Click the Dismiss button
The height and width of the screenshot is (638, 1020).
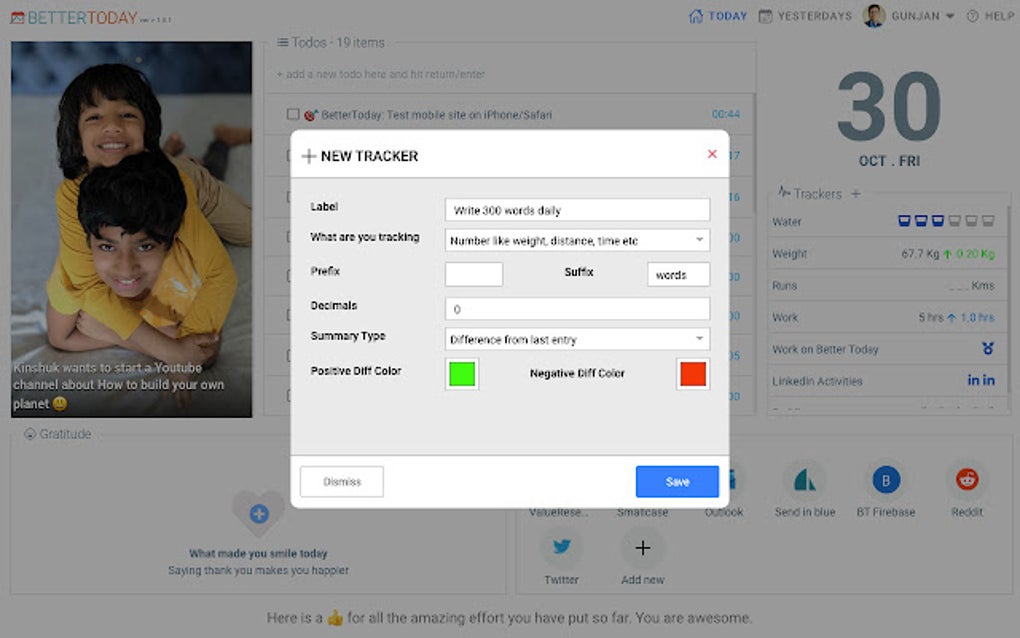point(342,482)
